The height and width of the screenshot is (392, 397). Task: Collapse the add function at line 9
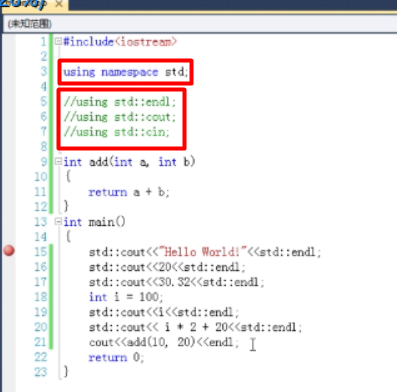(x=58, y=162)
